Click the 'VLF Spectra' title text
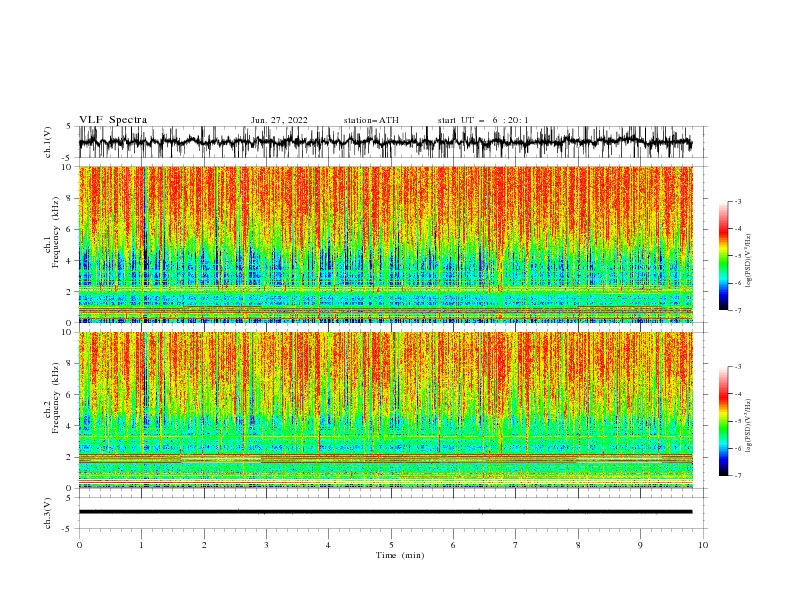 point(113,120)
